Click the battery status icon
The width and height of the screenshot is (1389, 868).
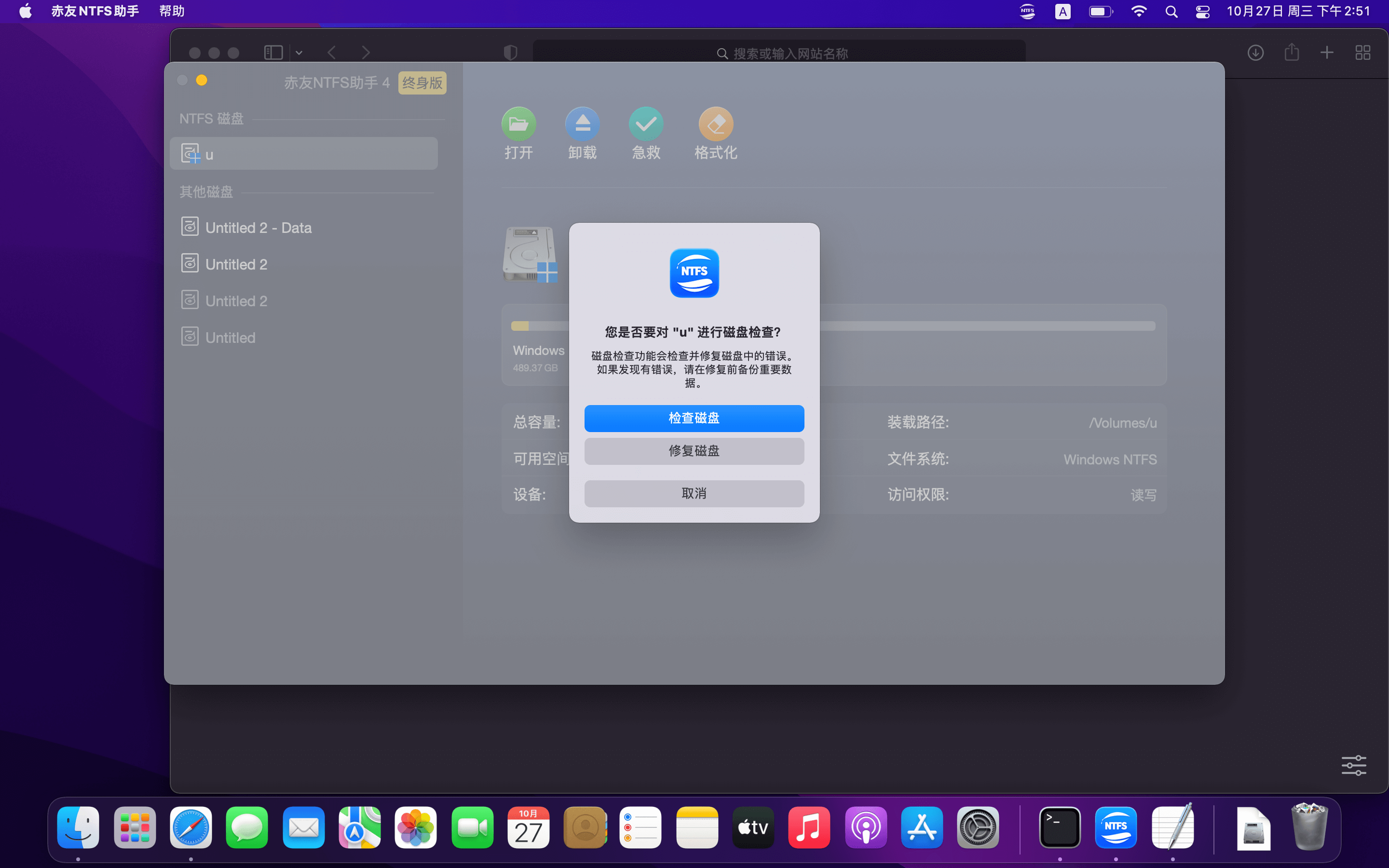[1100, 12]
